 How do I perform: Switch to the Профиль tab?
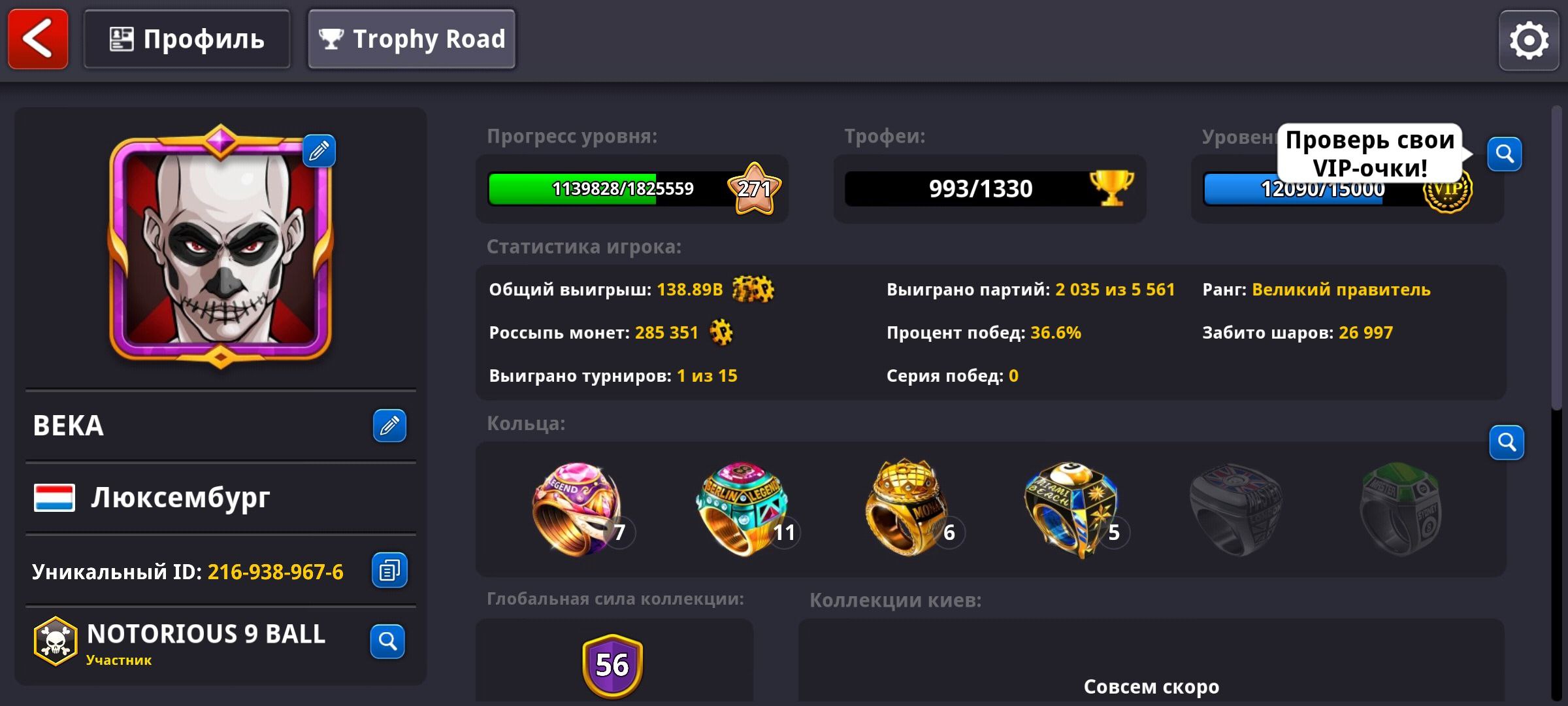187,39
